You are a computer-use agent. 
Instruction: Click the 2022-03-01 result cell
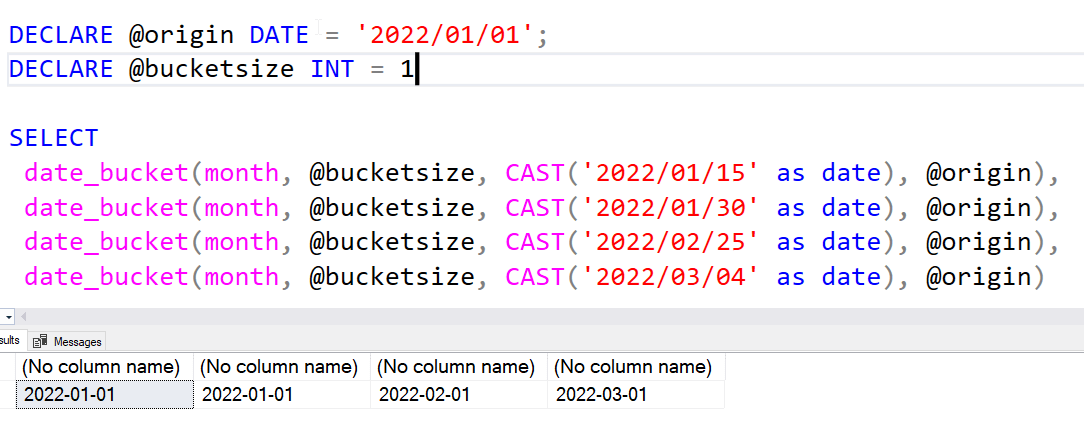(x=636, y=395)
